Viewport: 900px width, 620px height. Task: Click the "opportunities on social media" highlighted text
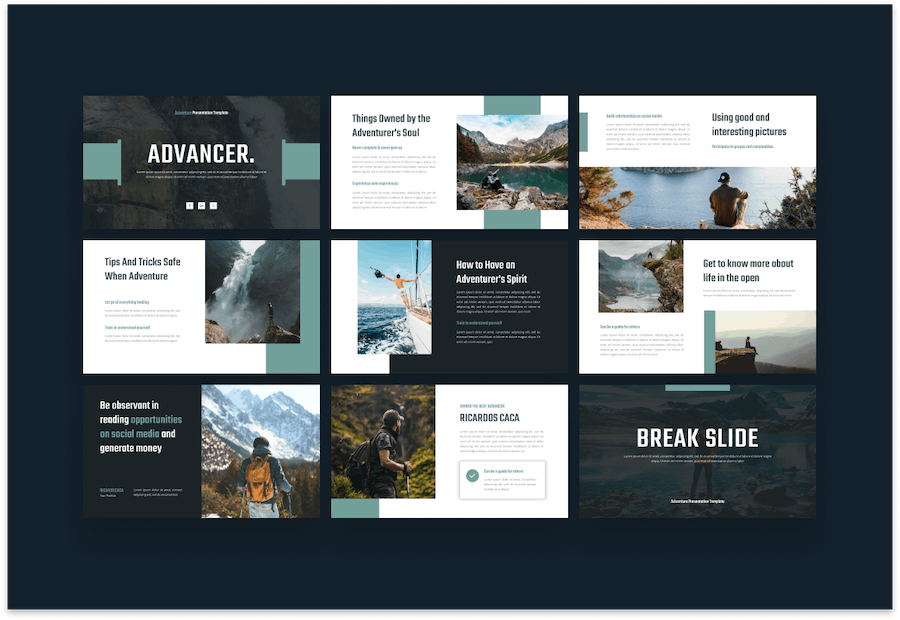[x=141, y=427]
